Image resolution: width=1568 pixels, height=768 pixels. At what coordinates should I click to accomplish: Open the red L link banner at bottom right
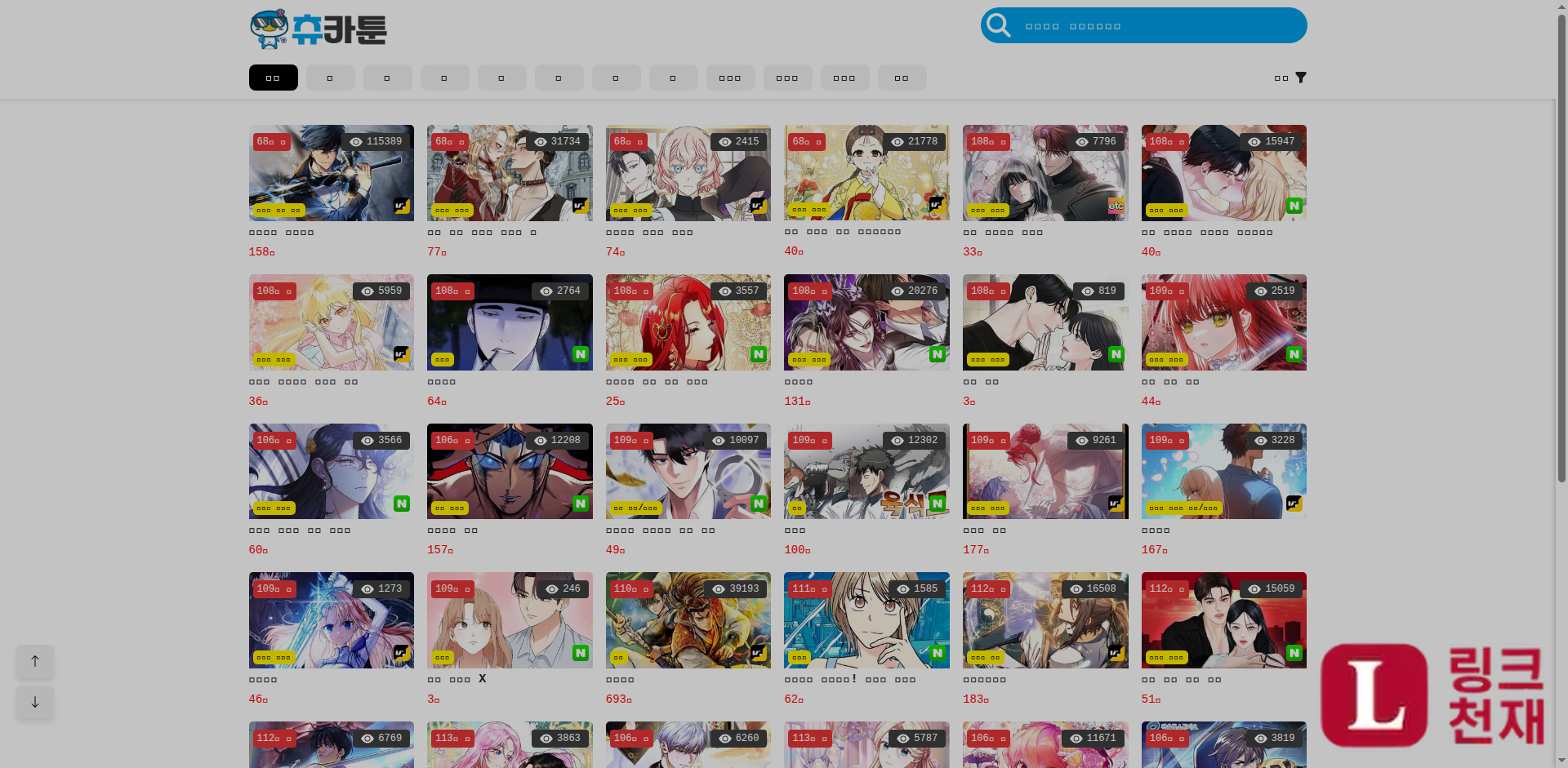[1433, 695]
